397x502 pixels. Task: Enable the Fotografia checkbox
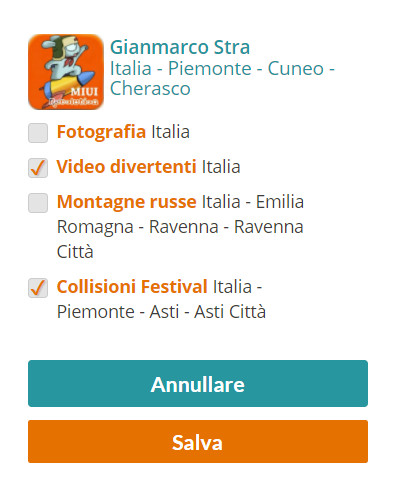tap(38, 133)
